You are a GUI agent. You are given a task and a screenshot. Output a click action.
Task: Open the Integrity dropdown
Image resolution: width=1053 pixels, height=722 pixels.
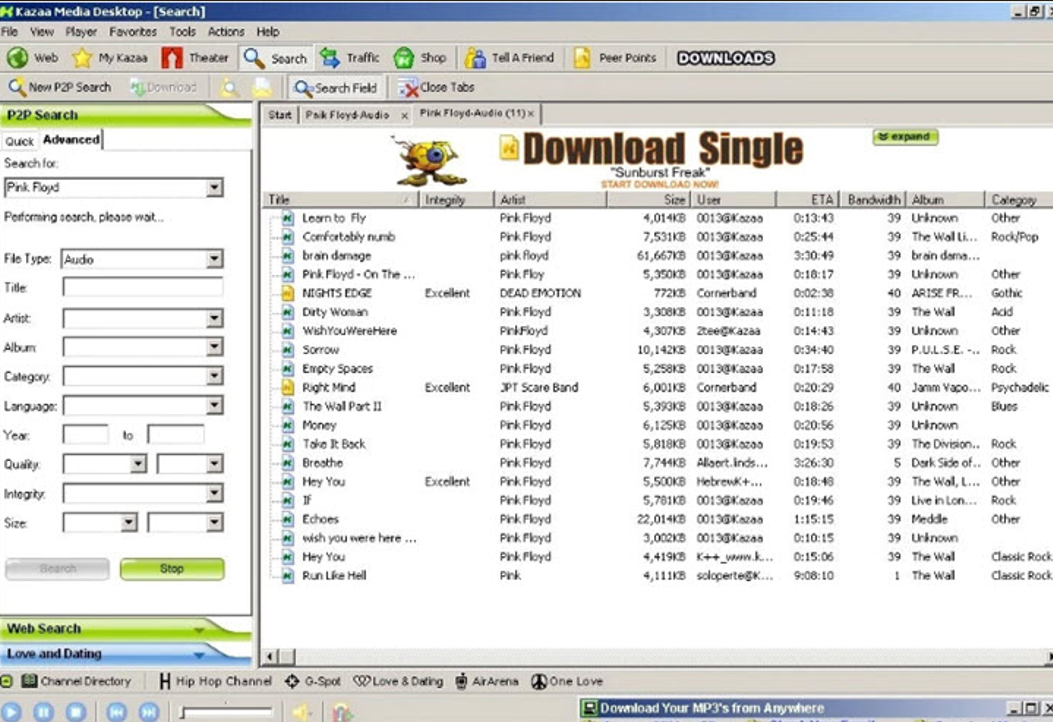click(214, 494)
